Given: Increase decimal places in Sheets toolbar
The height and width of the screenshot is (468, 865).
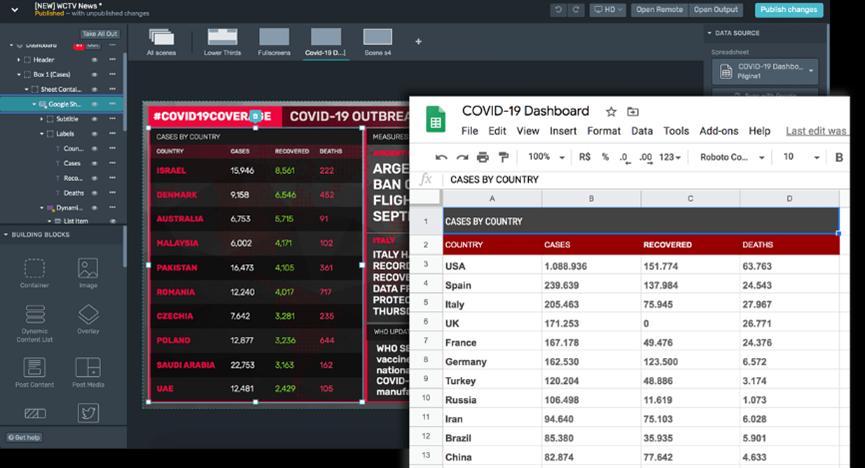Looking at the screenshot, I should 645,158.
